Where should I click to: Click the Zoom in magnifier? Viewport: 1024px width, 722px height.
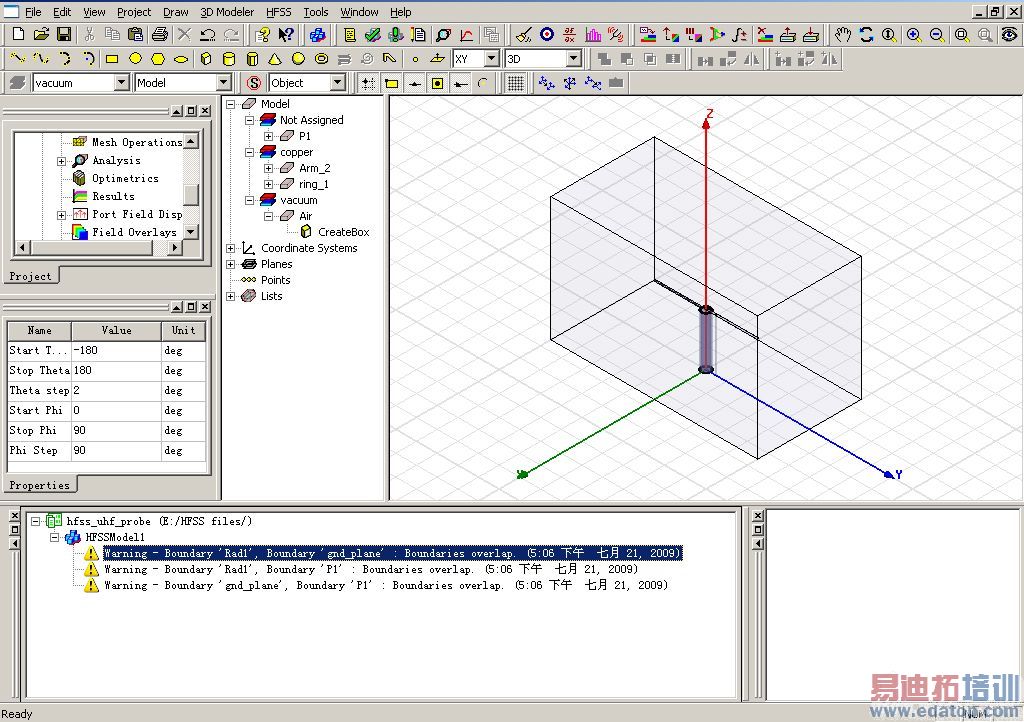click(x=914, y=35)
